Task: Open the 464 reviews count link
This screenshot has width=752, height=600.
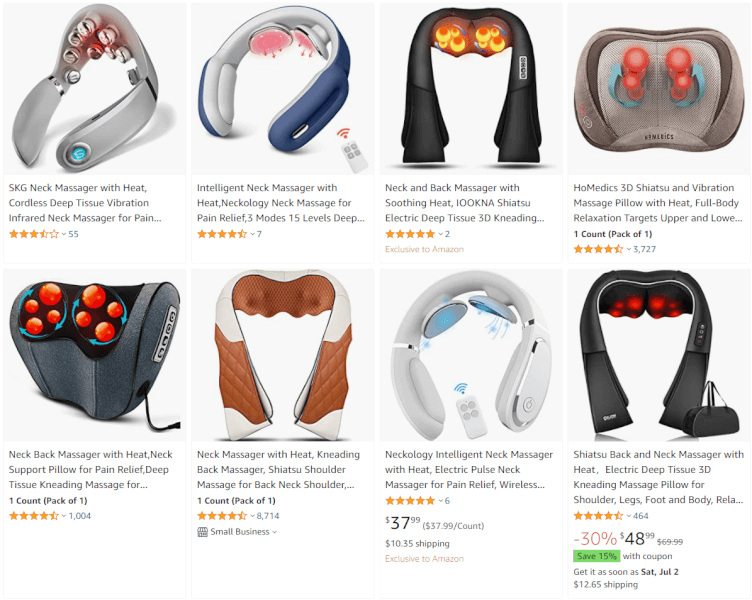Action: [641, 516]
